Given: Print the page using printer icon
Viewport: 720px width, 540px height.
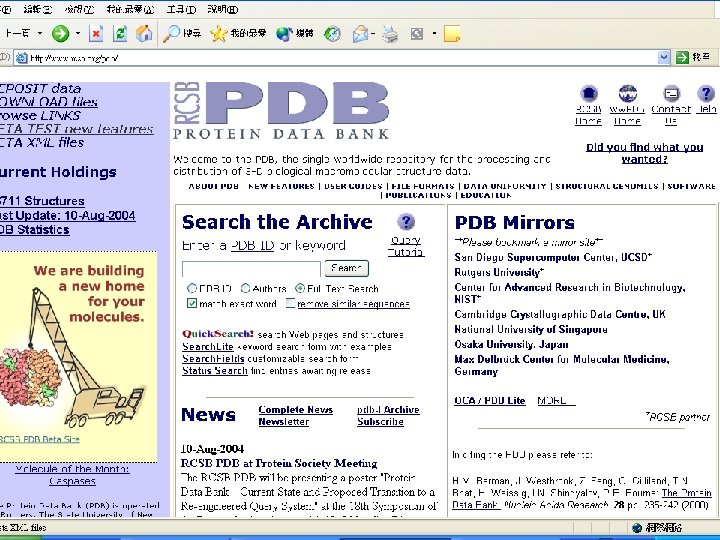Looking at the screenshot, I should pyautogui.click(x=390, y=34).
